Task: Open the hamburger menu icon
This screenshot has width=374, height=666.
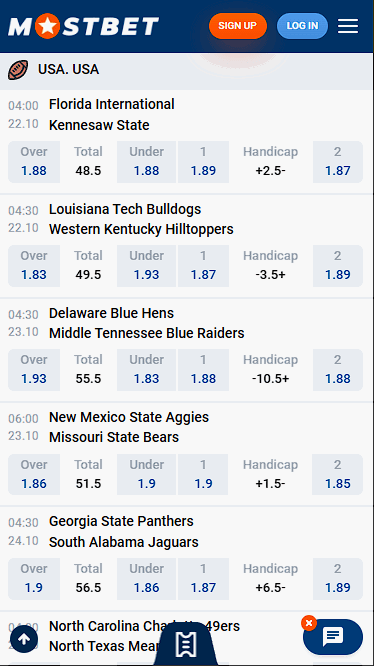Action: tap(348, 26)
